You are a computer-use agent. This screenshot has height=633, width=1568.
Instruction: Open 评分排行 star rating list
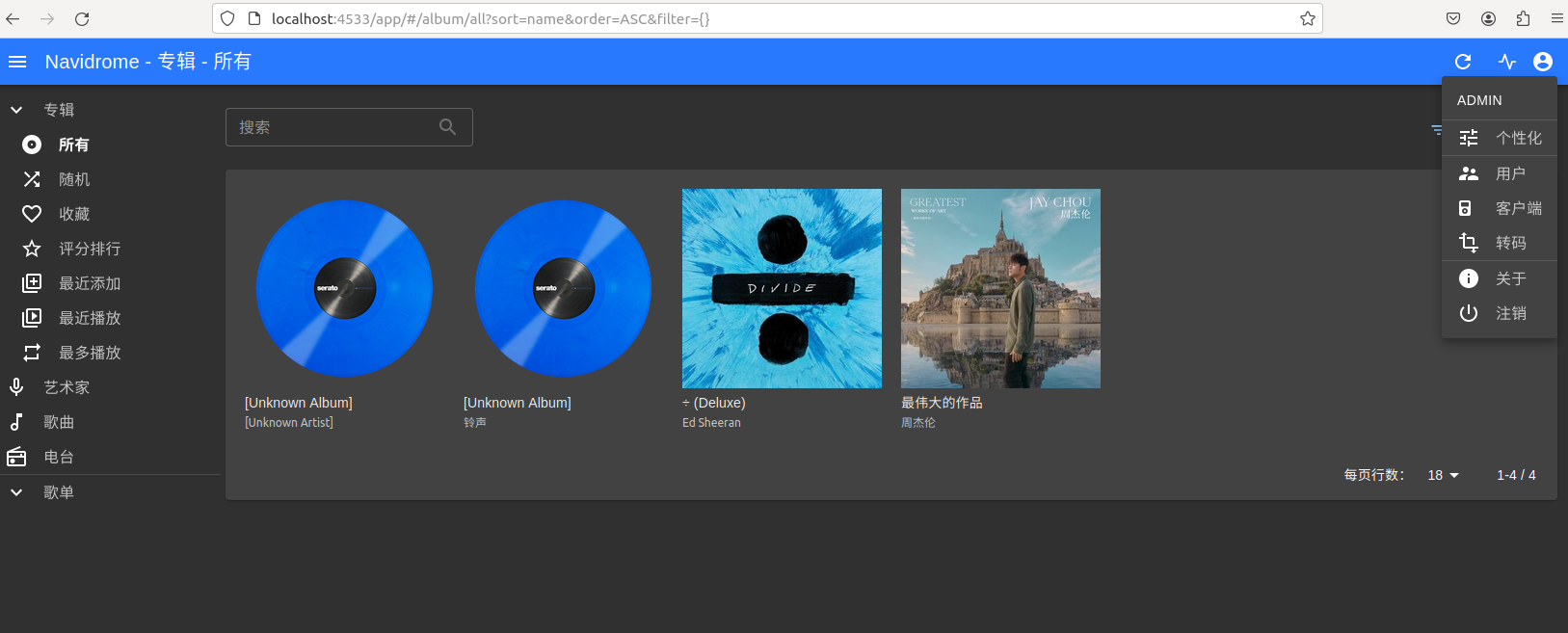[89, 249]
